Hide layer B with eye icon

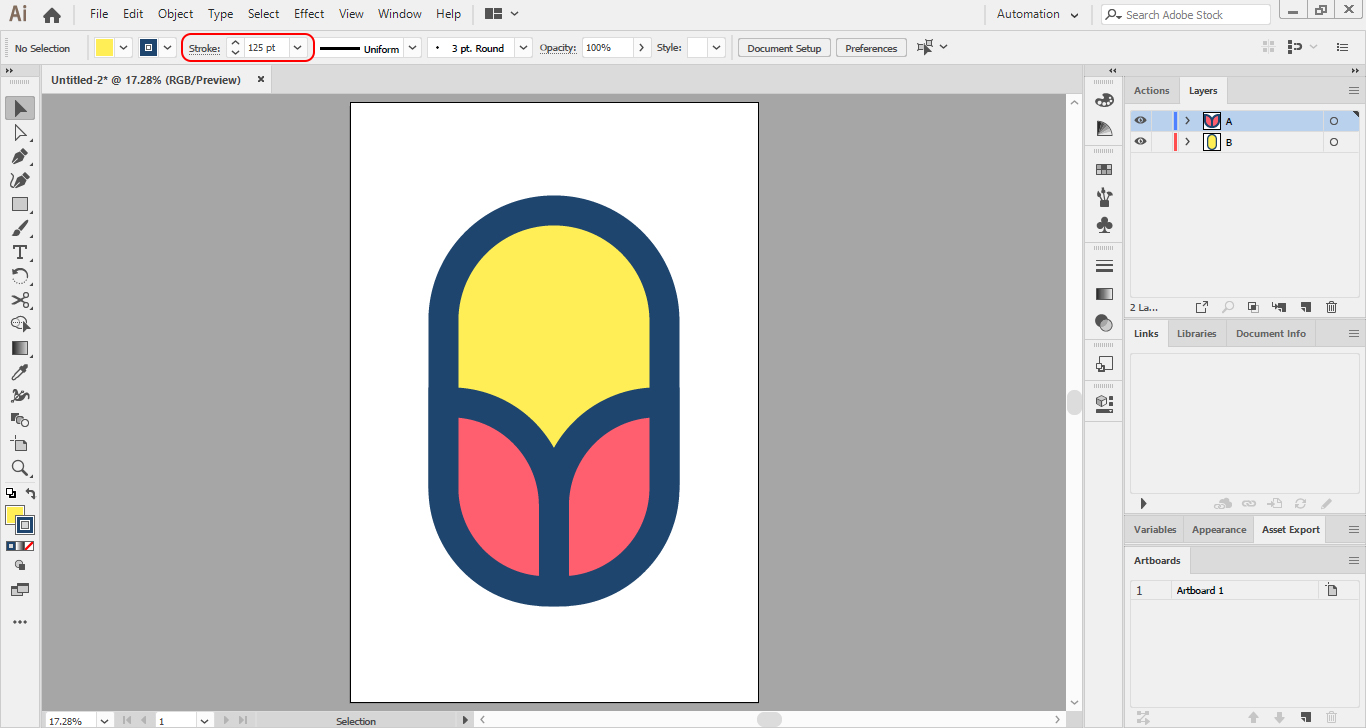tap(1140, 142)
